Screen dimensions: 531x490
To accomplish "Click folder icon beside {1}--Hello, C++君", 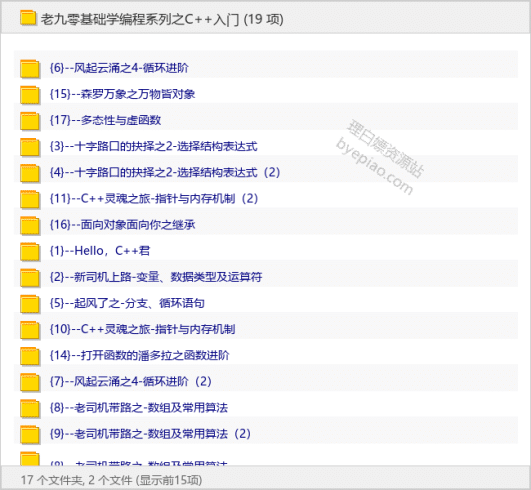I will click(x=30, y=252).
